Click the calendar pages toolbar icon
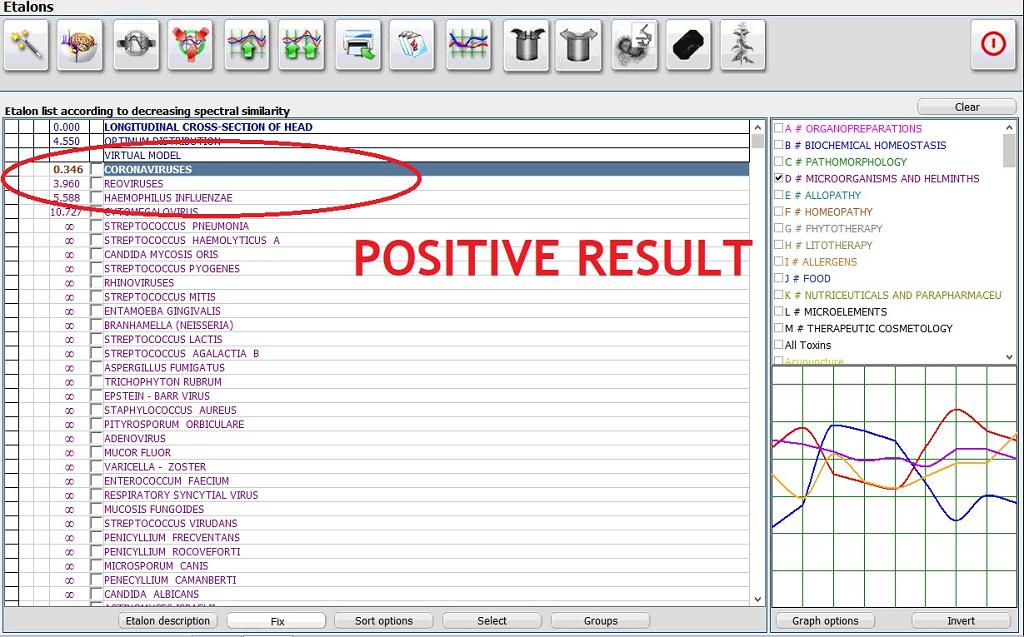Viewport: 1024px width, 637px height. [x=412, y=46]
